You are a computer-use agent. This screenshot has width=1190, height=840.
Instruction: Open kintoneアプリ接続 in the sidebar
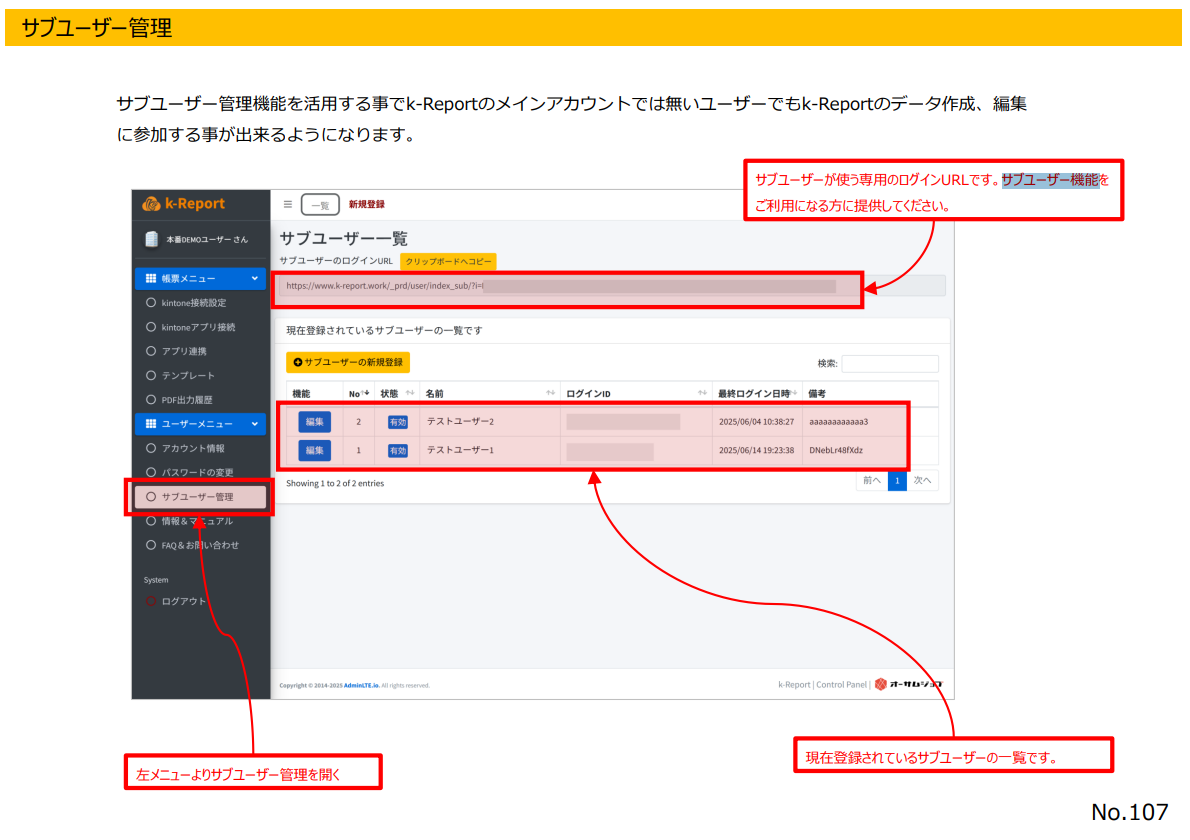click(198, 327)
